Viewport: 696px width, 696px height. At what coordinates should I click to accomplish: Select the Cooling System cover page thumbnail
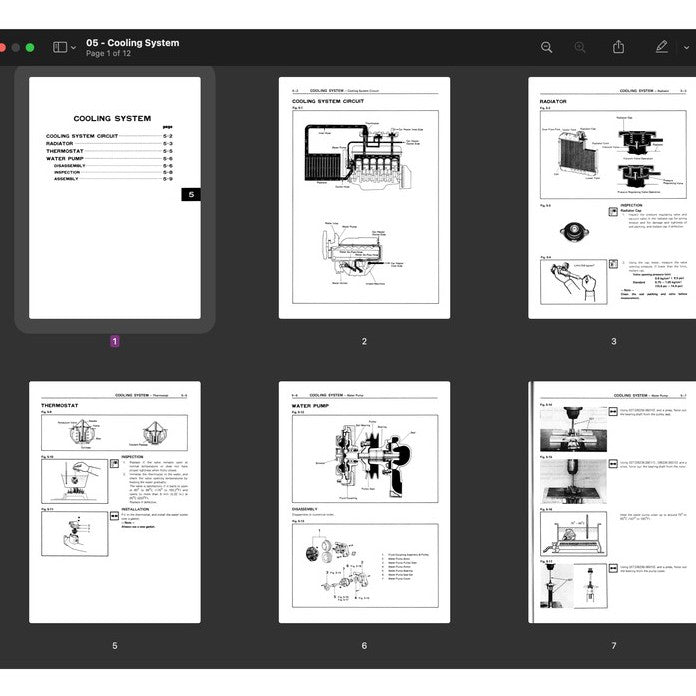(x=114, y=198)
